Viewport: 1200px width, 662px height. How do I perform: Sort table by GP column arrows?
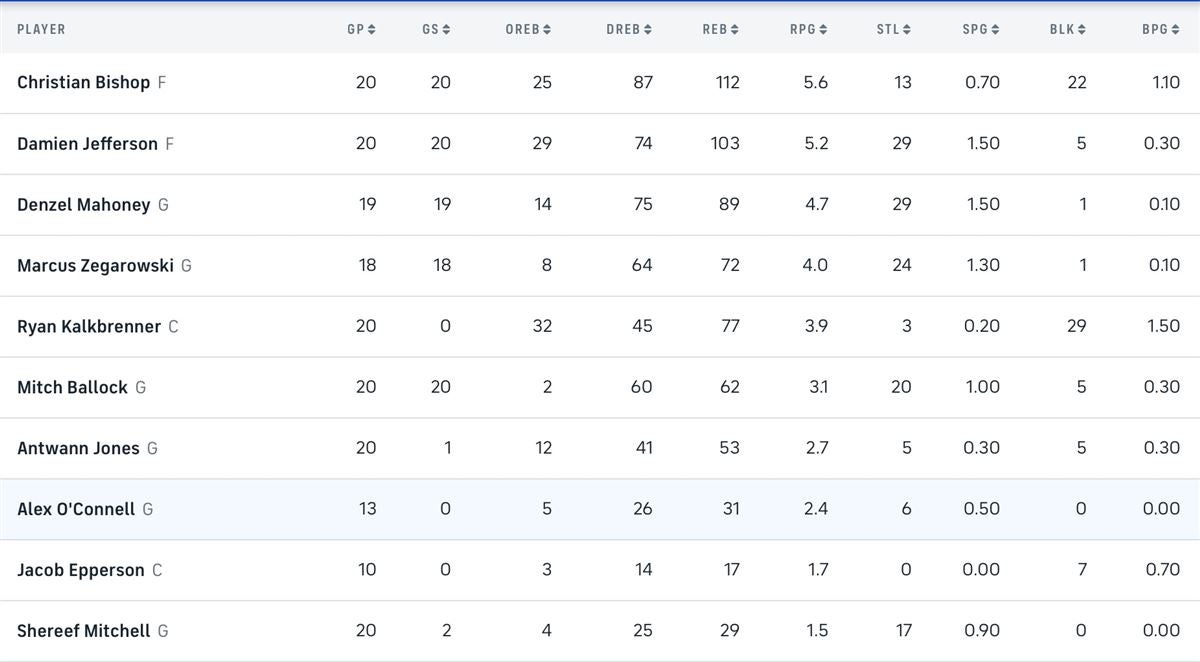tap(372, 30)
